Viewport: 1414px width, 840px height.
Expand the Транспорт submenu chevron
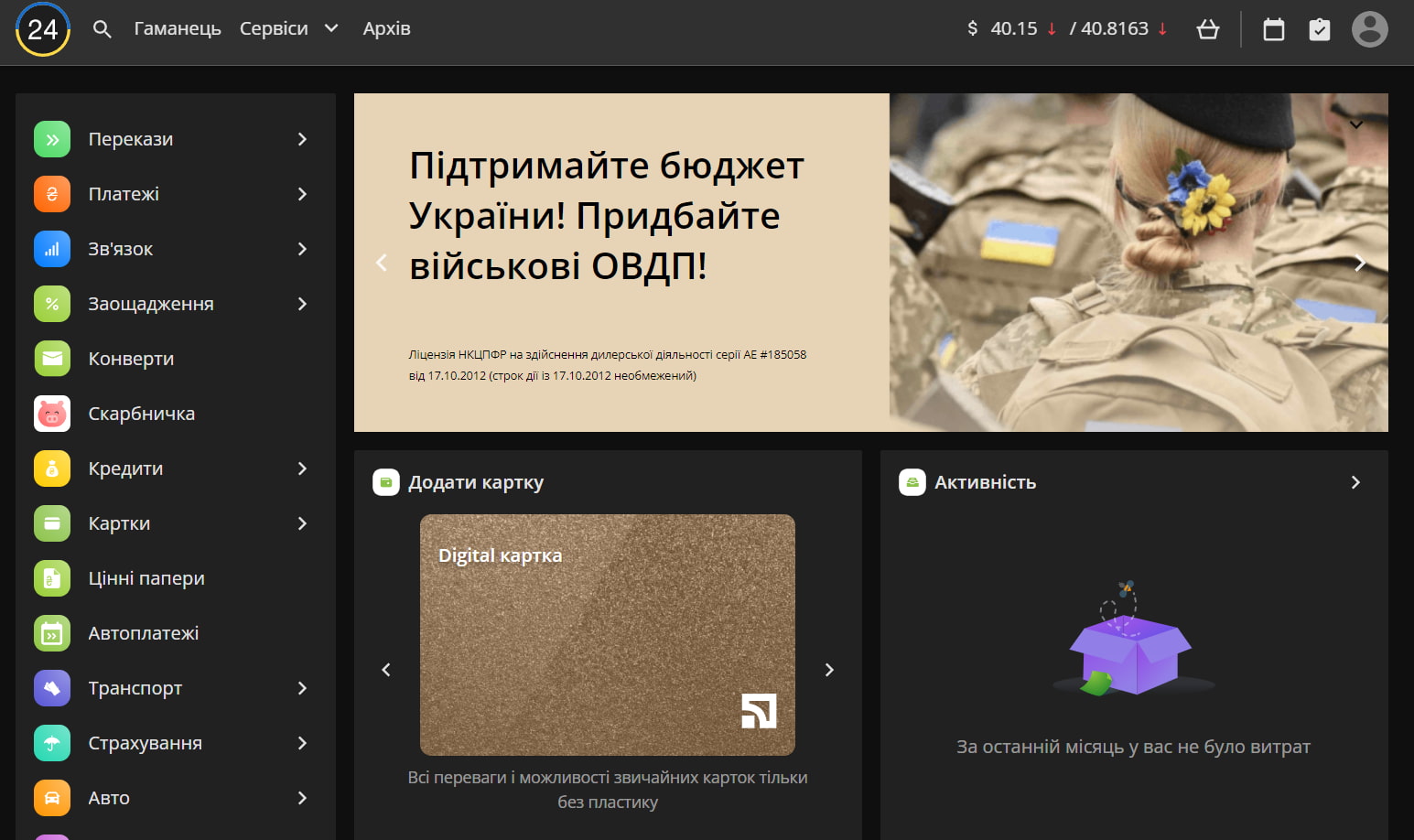[x=302, y=688]
